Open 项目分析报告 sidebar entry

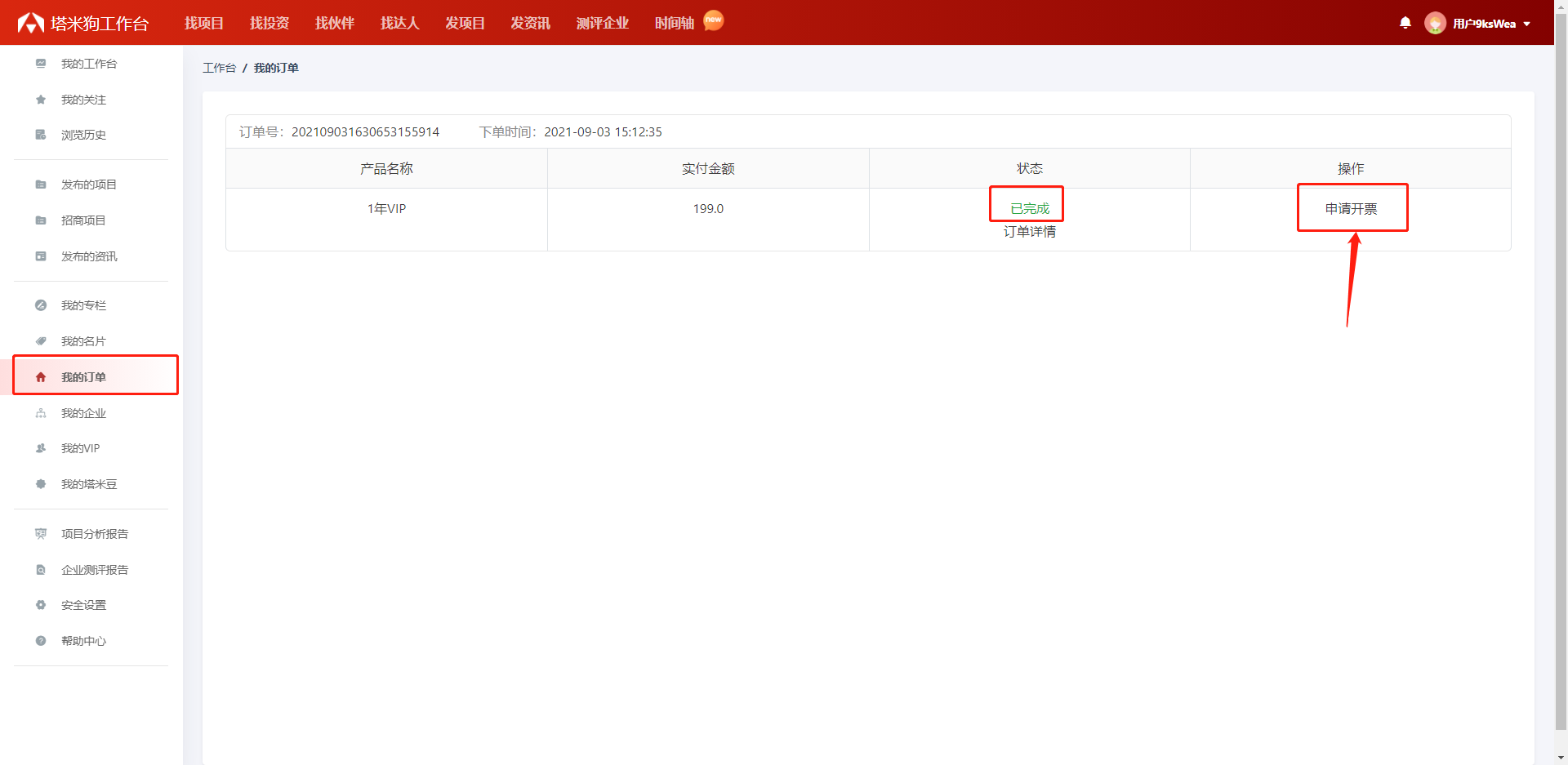click(x=95, y=534)
